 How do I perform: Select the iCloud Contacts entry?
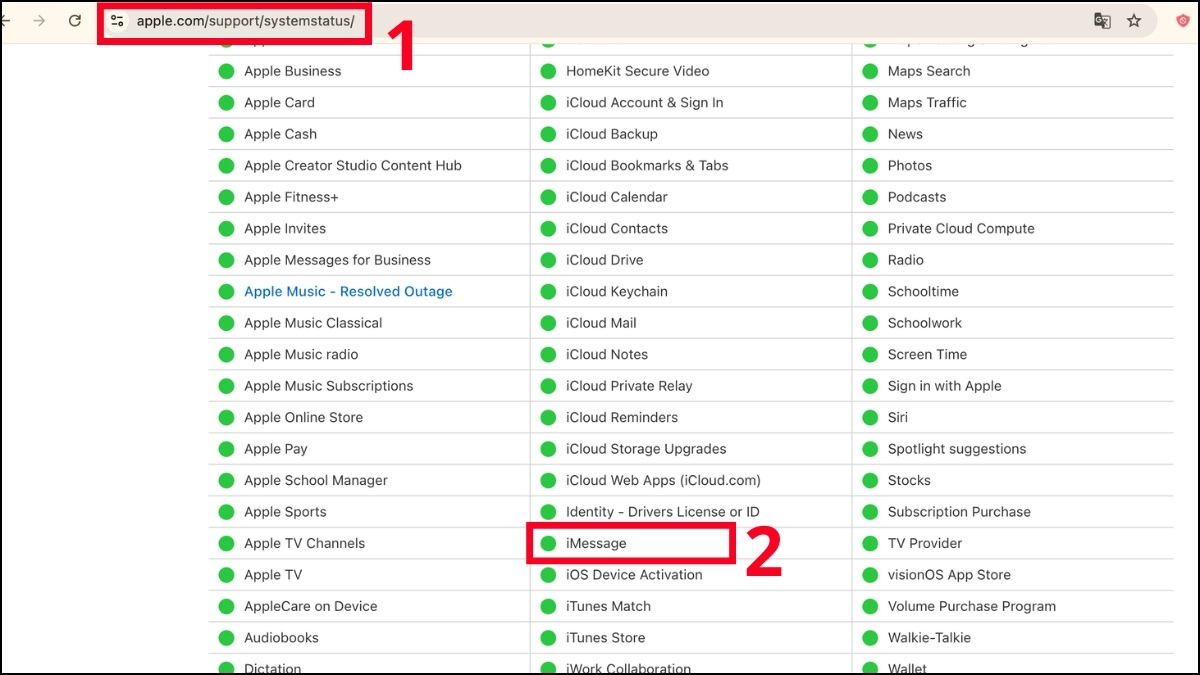(616, 229)
